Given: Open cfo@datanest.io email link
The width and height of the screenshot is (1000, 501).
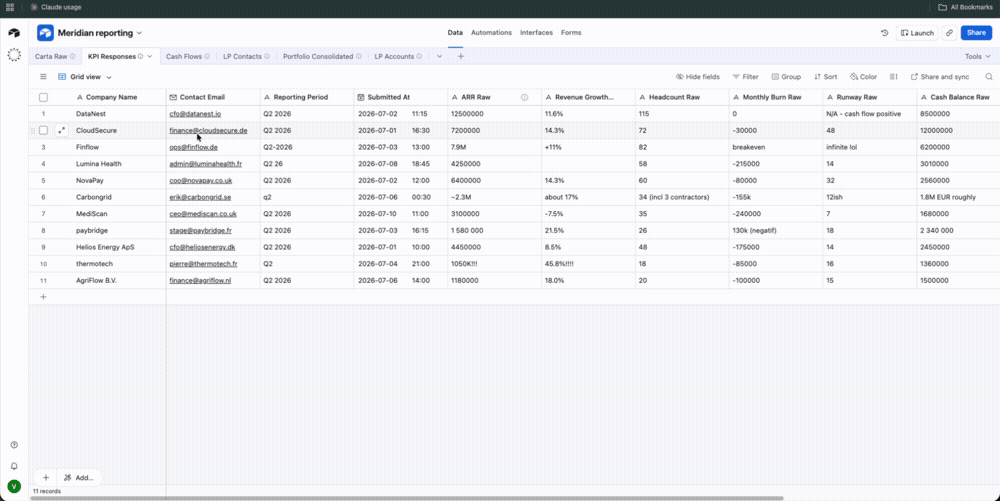Looking at the screenshot, I should click(195, 114).
